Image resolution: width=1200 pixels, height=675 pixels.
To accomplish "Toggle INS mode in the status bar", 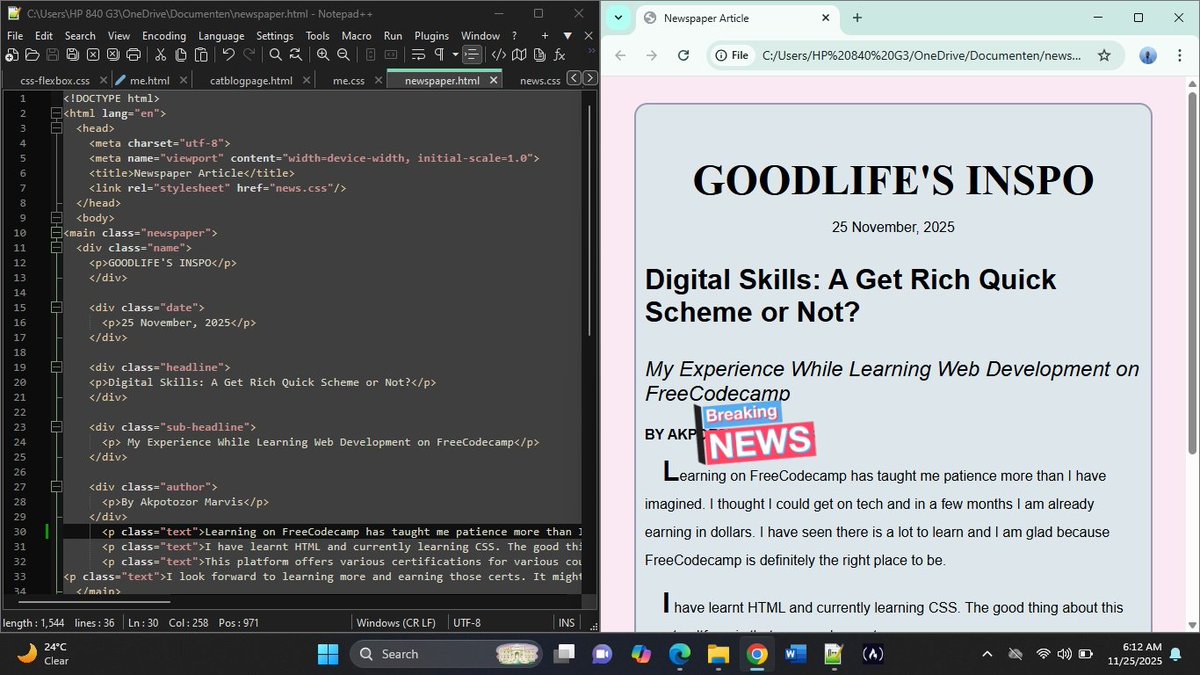I will click(x=567, y=623).
